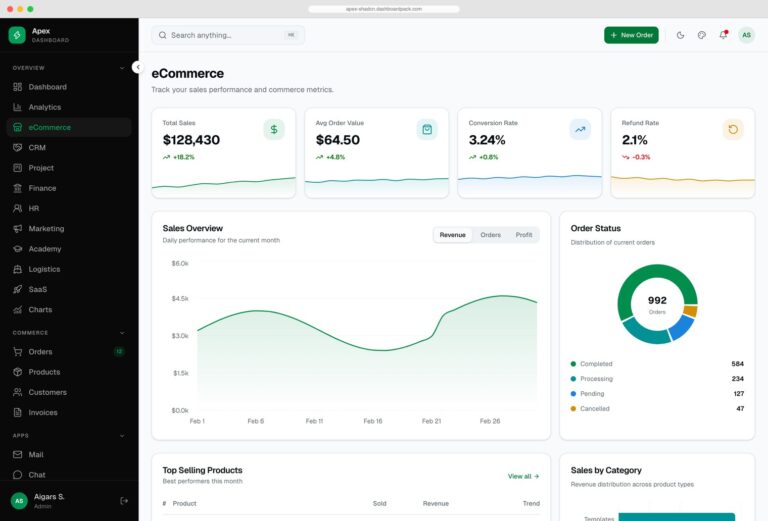Click the dollar icon on Total Sales card

(274, 129)
